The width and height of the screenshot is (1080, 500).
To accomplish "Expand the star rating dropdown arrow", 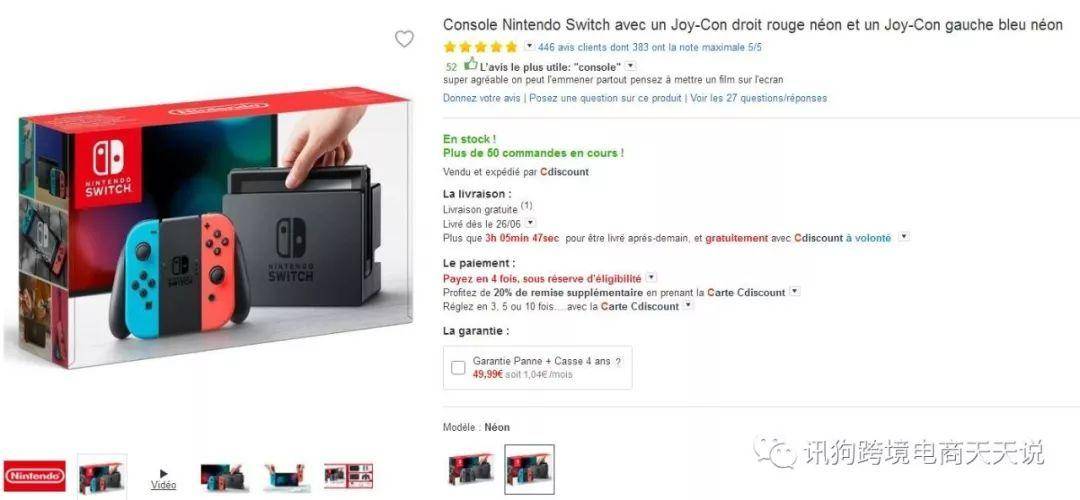I will point(529,46).
